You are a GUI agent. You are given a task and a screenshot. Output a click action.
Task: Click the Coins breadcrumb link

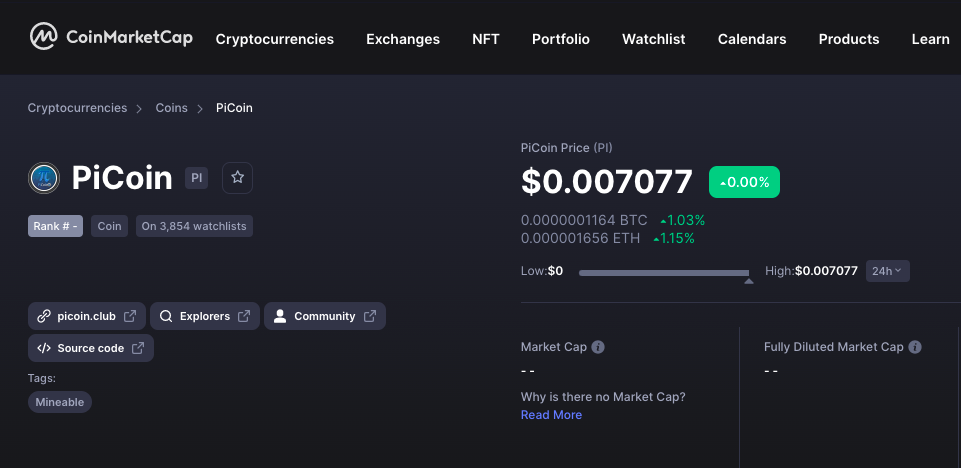(172, 108)
